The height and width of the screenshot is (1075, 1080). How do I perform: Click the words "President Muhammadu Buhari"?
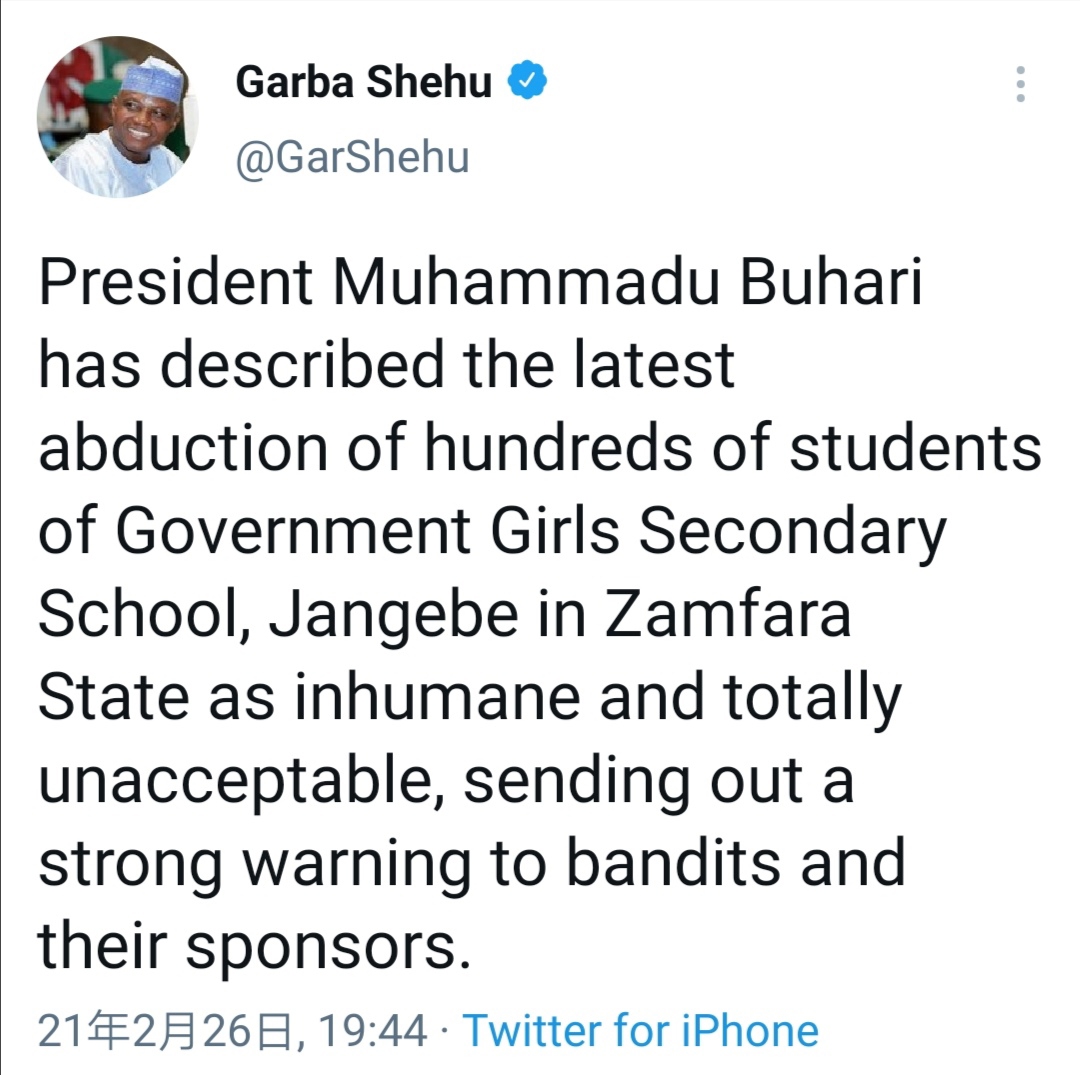(x=480, y=284)
